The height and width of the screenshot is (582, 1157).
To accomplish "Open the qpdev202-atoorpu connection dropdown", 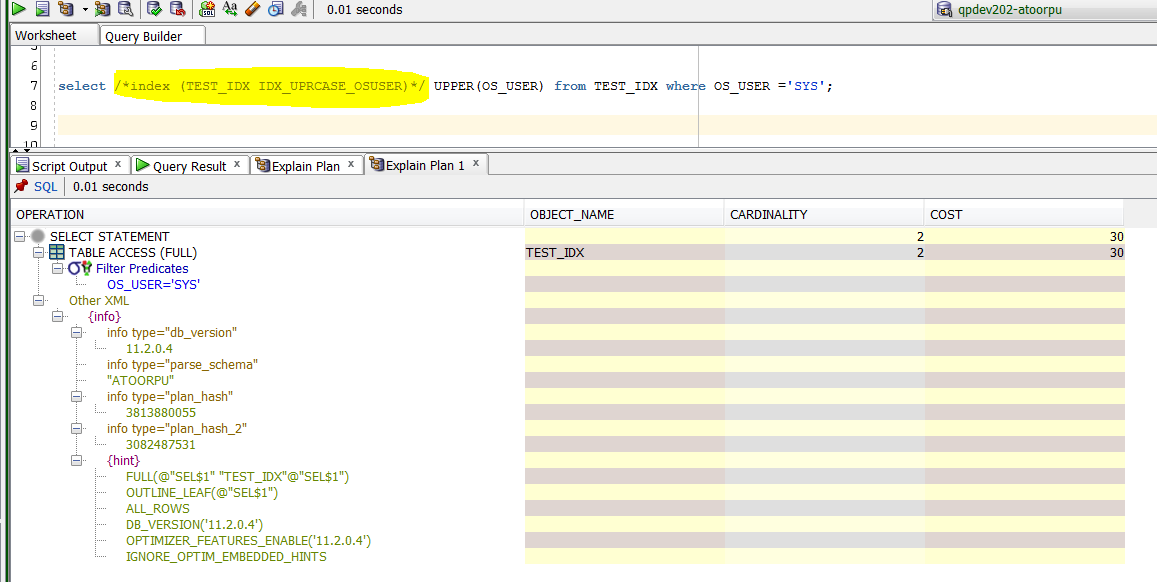I will coord(1044,10).
